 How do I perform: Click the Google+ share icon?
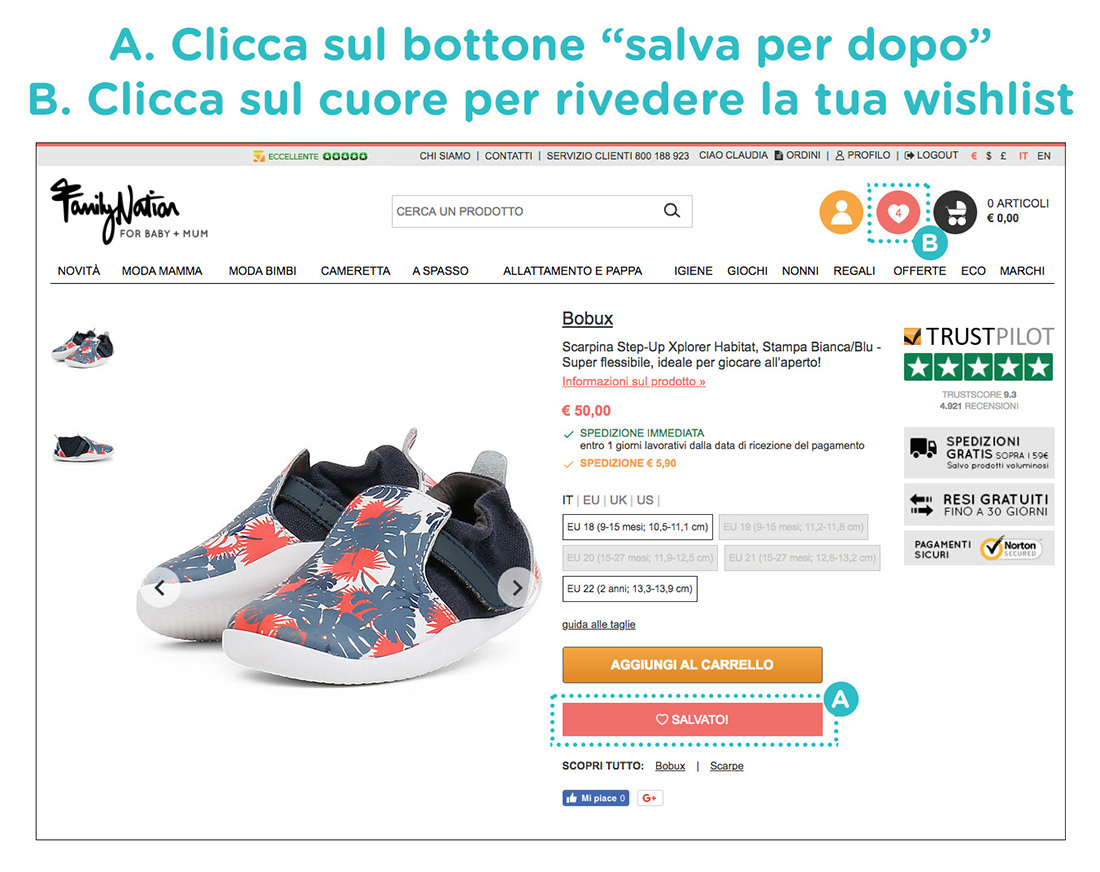pos(650,798)
